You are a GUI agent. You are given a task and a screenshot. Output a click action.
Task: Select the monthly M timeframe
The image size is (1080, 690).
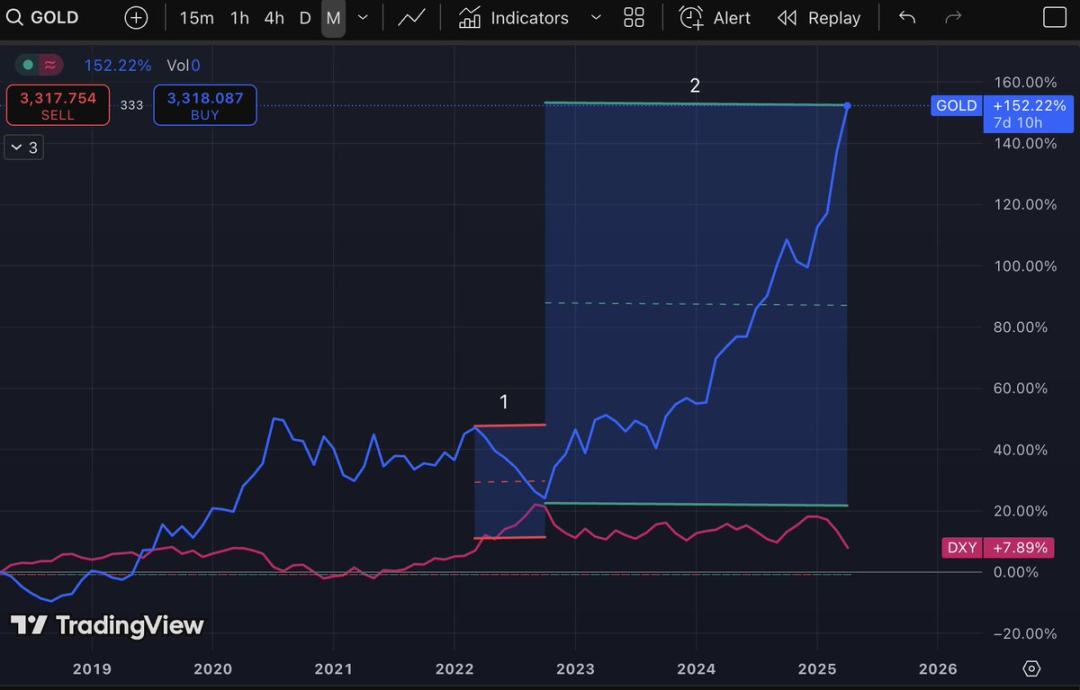(333, 18)
